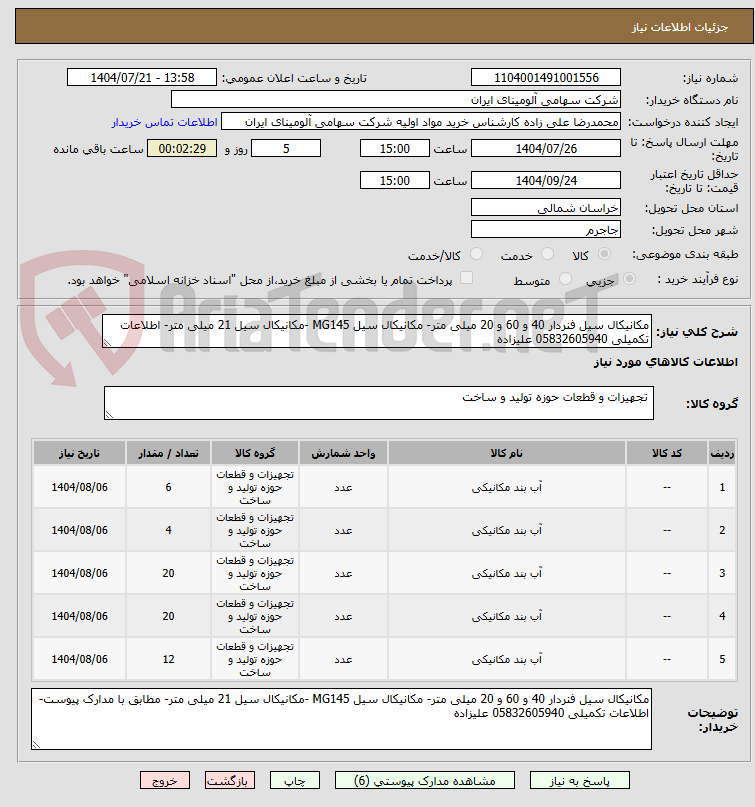Select the کالا radio button
This screenshot has width=755, height=807.
(605, 254)
